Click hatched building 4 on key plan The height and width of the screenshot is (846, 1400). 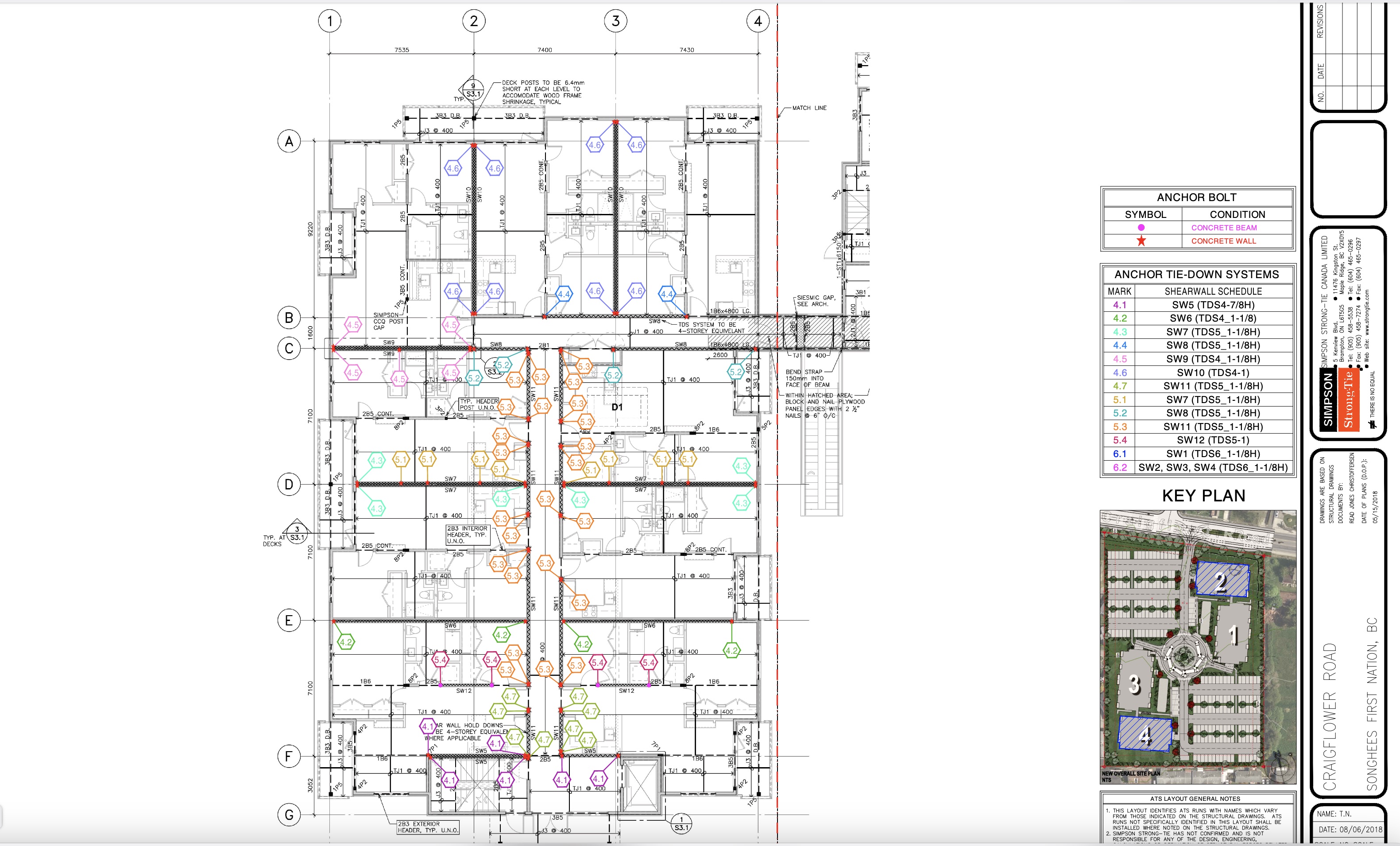(x=1145, y=734)
